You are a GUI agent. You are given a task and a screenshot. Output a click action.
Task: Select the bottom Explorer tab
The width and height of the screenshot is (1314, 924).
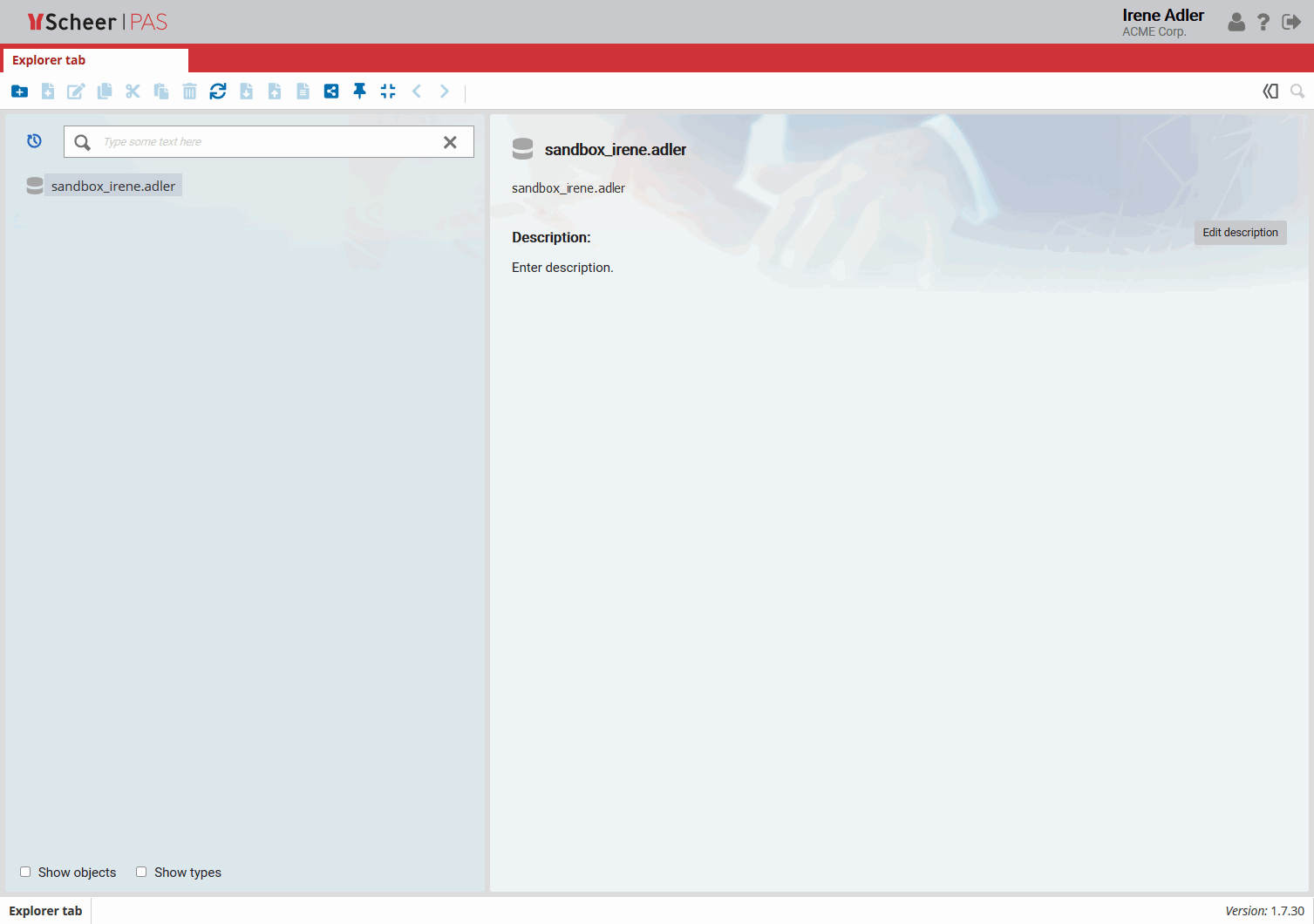click(45, 911)
